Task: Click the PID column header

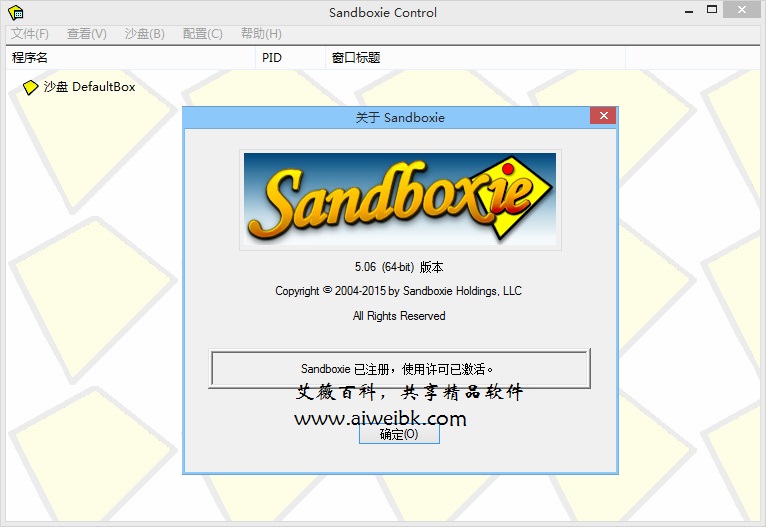Action: coord(291,58)
